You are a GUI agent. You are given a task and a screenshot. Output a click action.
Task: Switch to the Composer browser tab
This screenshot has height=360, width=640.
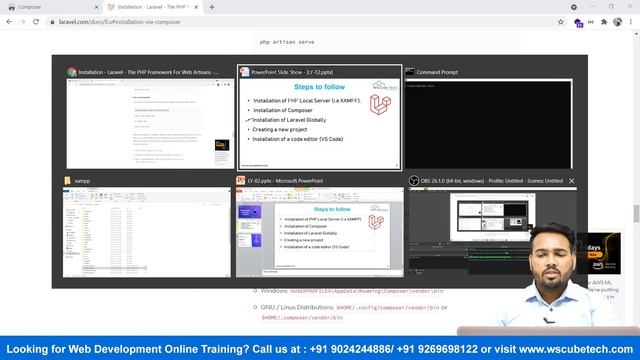[51, 7]
